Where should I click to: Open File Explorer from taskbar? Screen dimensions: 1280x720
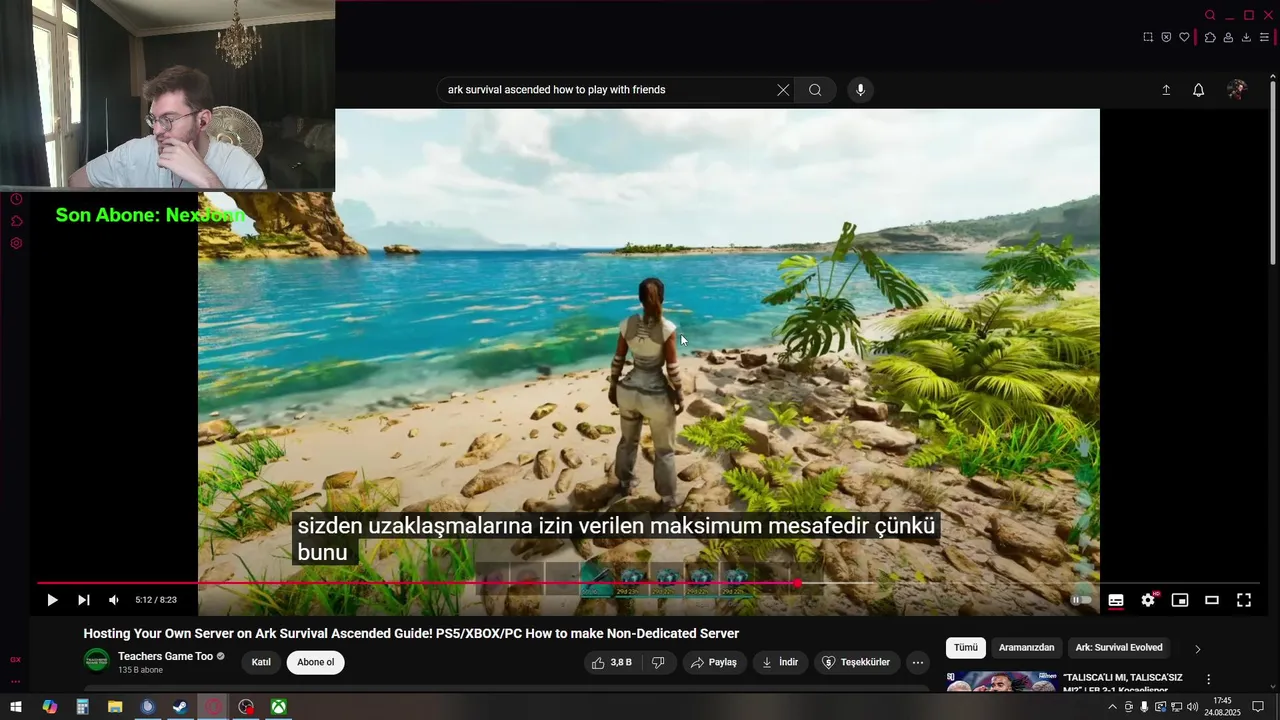click(115, 707)
